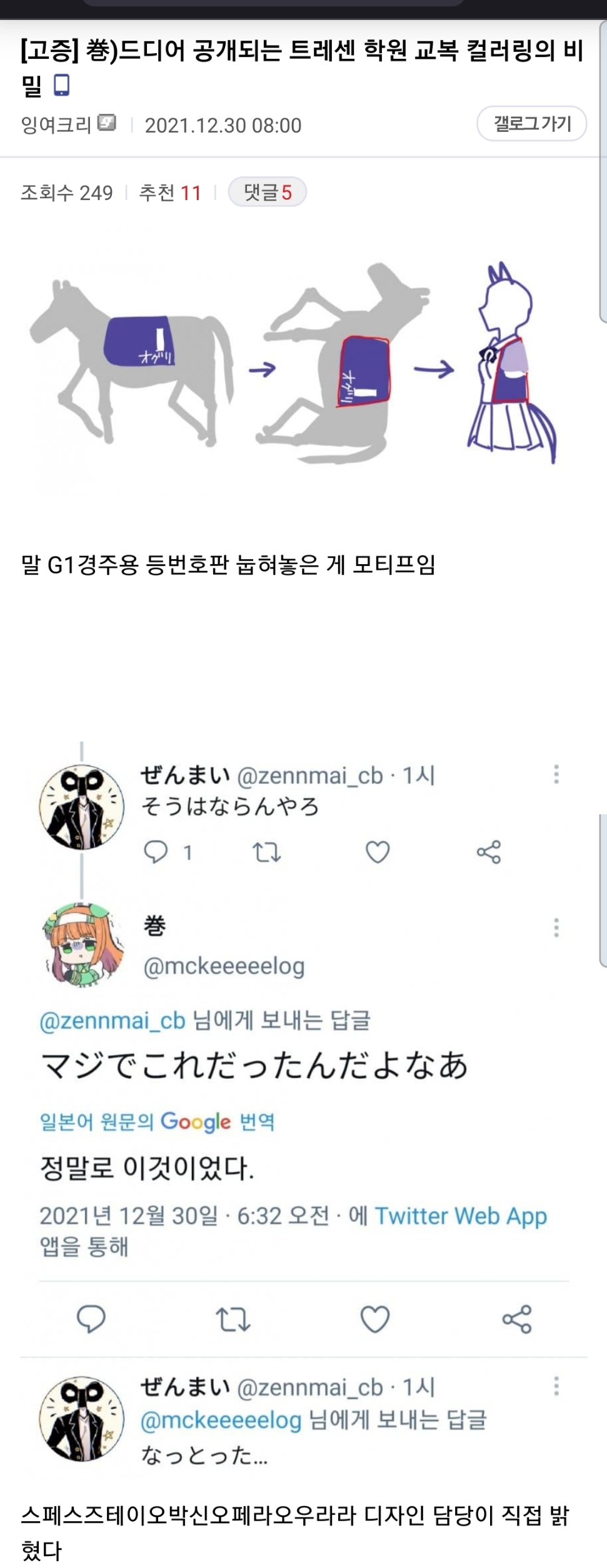Viewport: 607px width, 1568px height.
Task: Click the @mckeeeeelog mention in the last reply
Action: pyautogui.click(x=221, y=1420)
